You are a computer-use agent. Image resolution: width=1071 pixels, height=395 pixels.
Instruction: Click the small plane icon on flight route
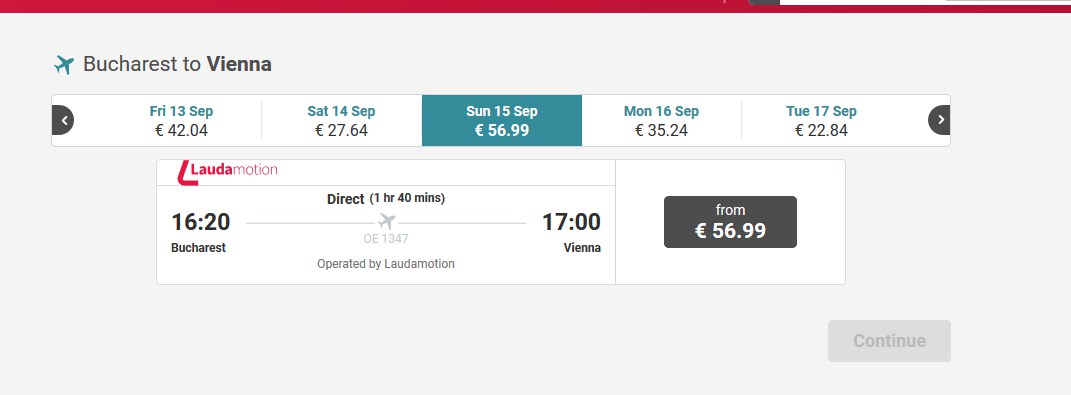(387, 222)
